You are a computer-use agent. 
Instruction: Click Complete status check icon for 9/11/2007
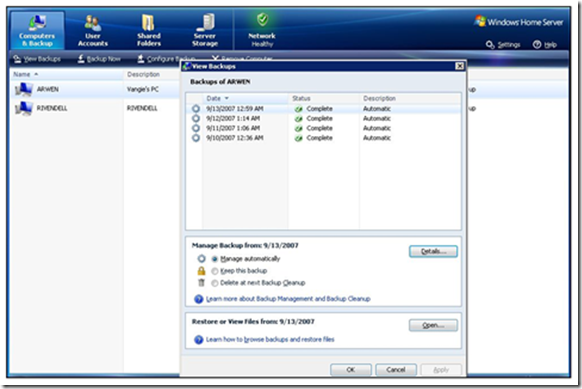(298, 128)
